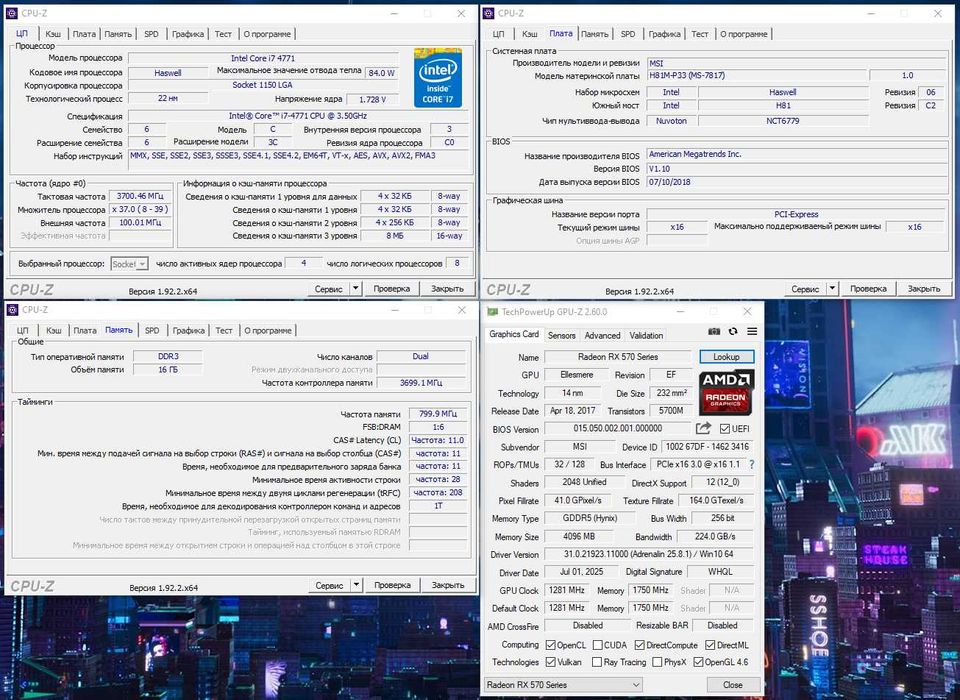The width and height of the screenshot is (960, 700).
Task: Click Проверка in the MSI motherboard window
Action: click(868, 288)
